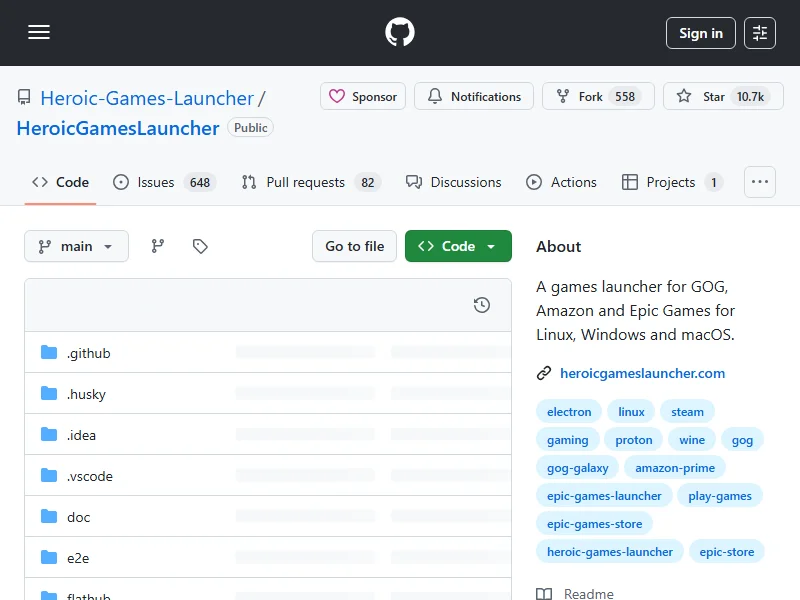800x600 pixels.
Task: Open the heroicgameslauncher.com link
Action: coord(642,373)
